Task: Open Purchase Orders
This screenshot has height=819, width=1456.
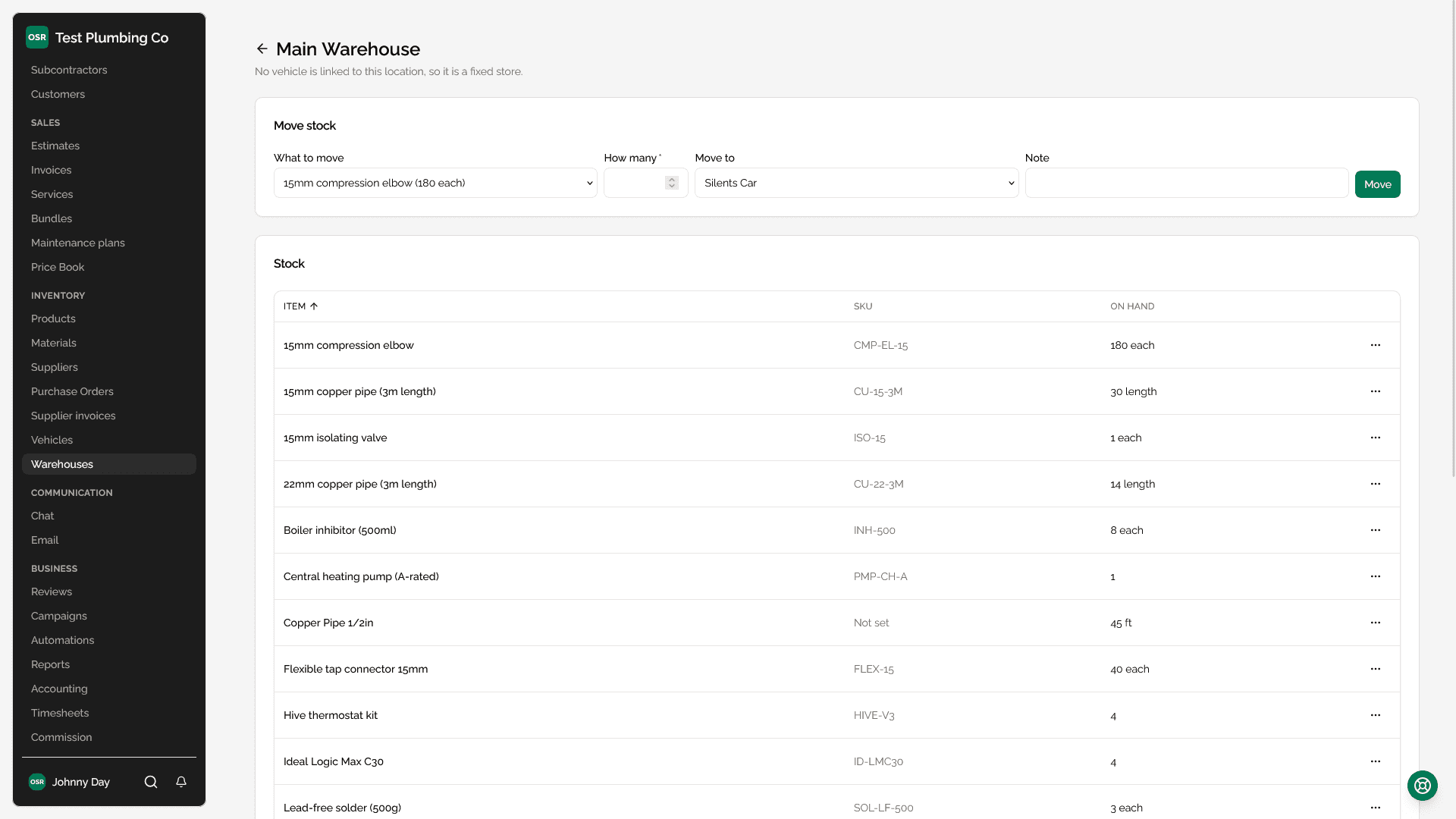Action: 72,391
